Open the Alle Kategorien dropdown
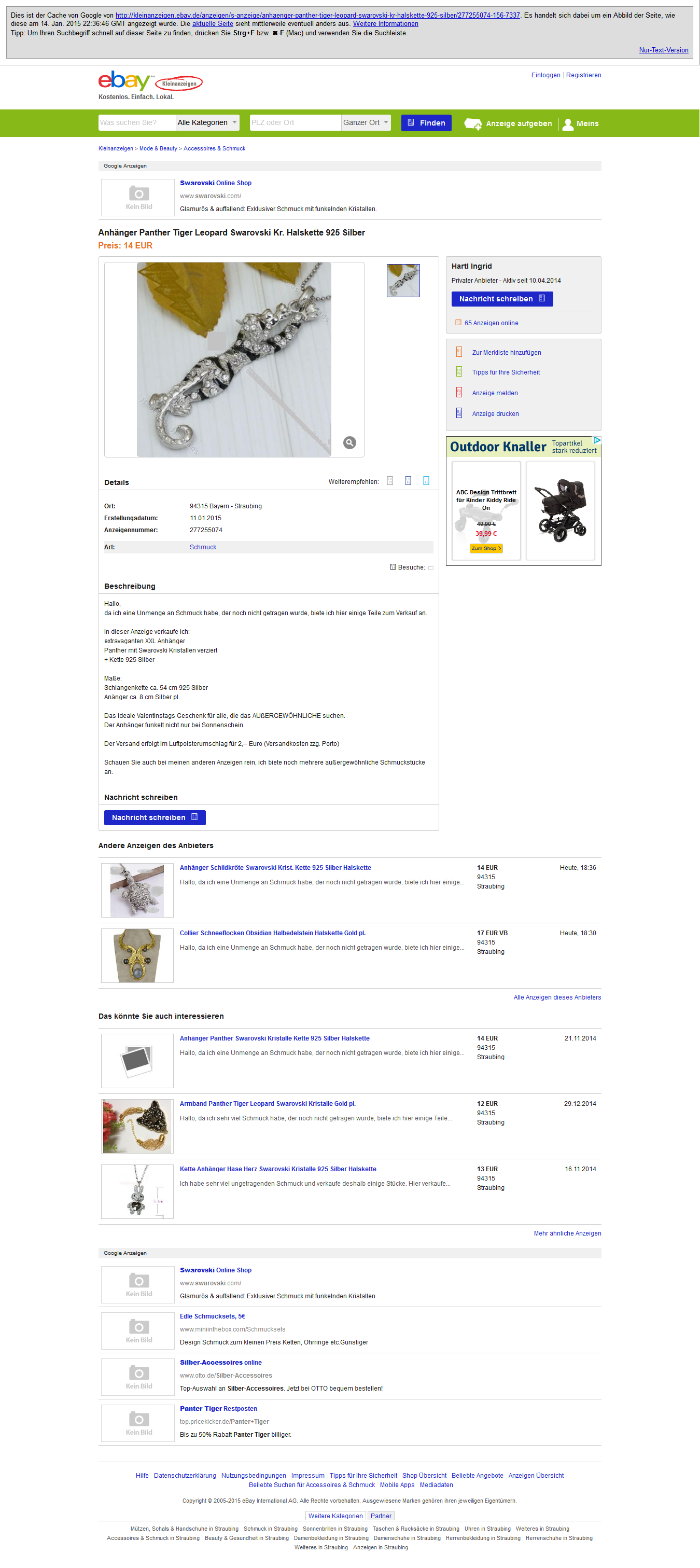700x1568 pixels. 207,122
